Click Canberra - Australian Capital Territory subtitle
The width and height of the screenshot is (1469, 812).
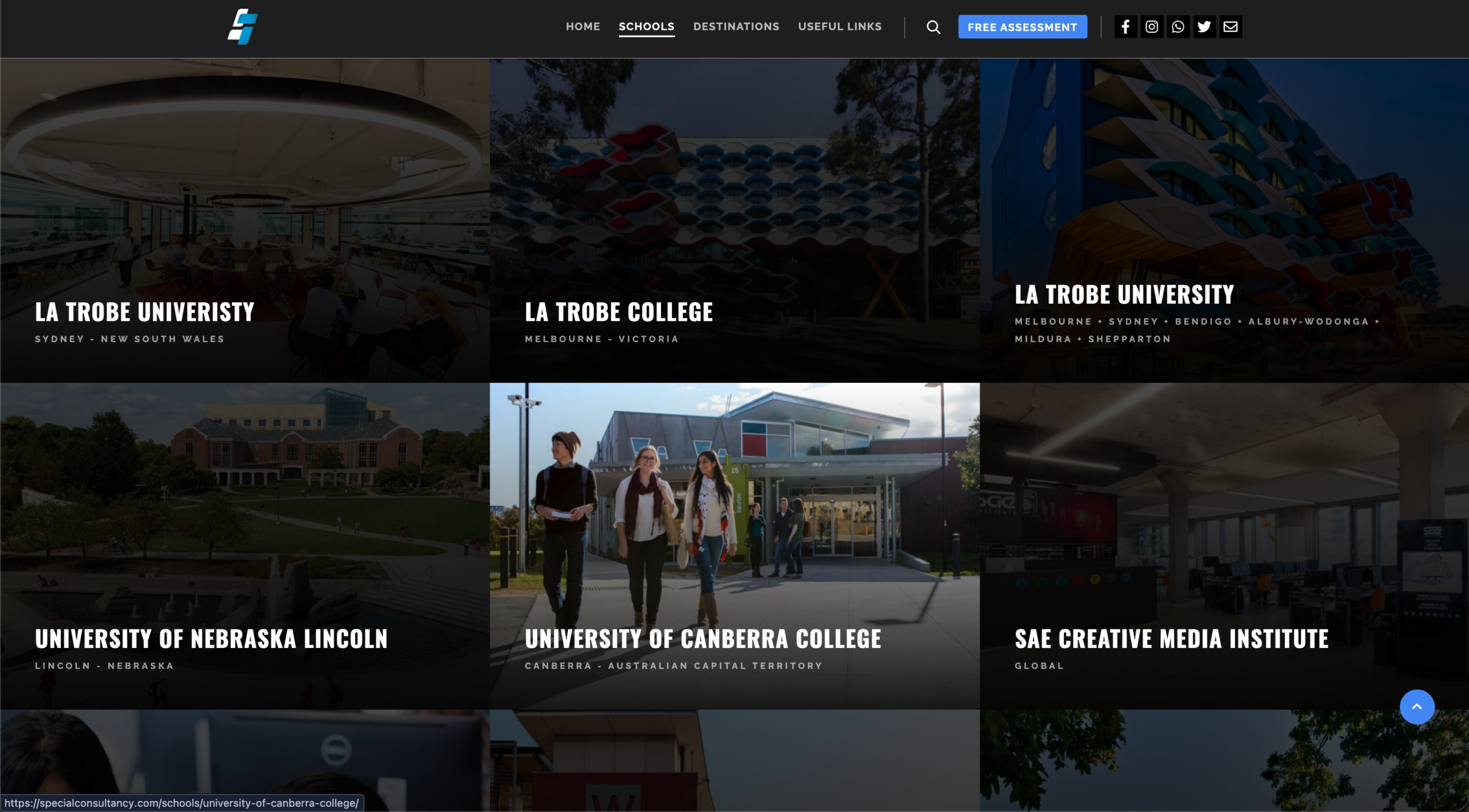point(674,666)
